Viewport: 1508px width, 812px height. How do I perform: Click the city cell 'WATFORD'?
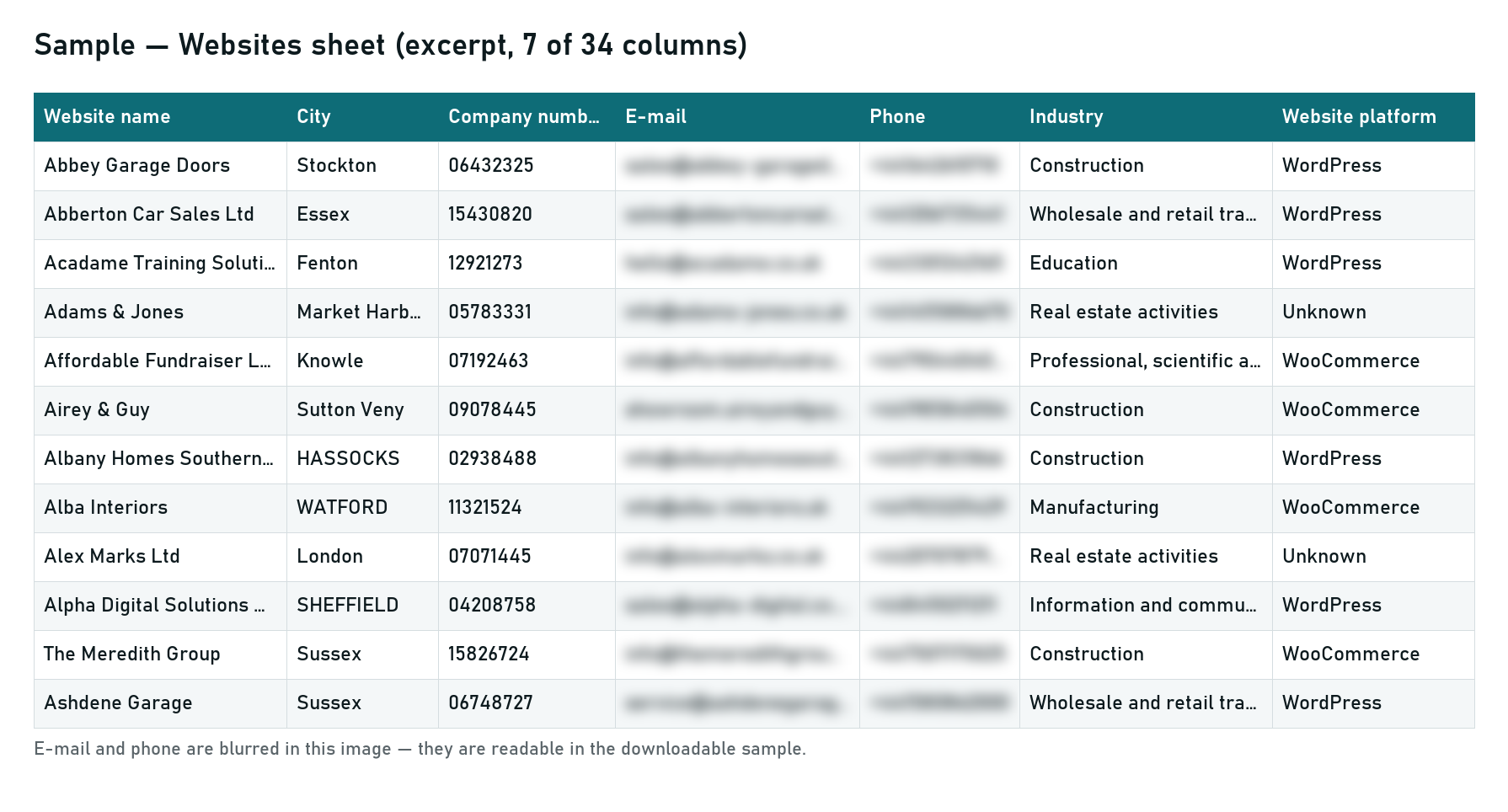[x=362, y=508]
